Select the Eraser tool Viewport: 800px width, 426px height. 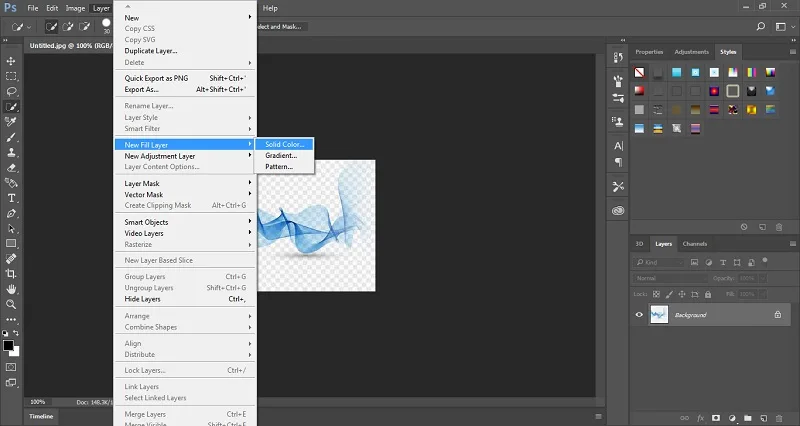coord(11,168)
